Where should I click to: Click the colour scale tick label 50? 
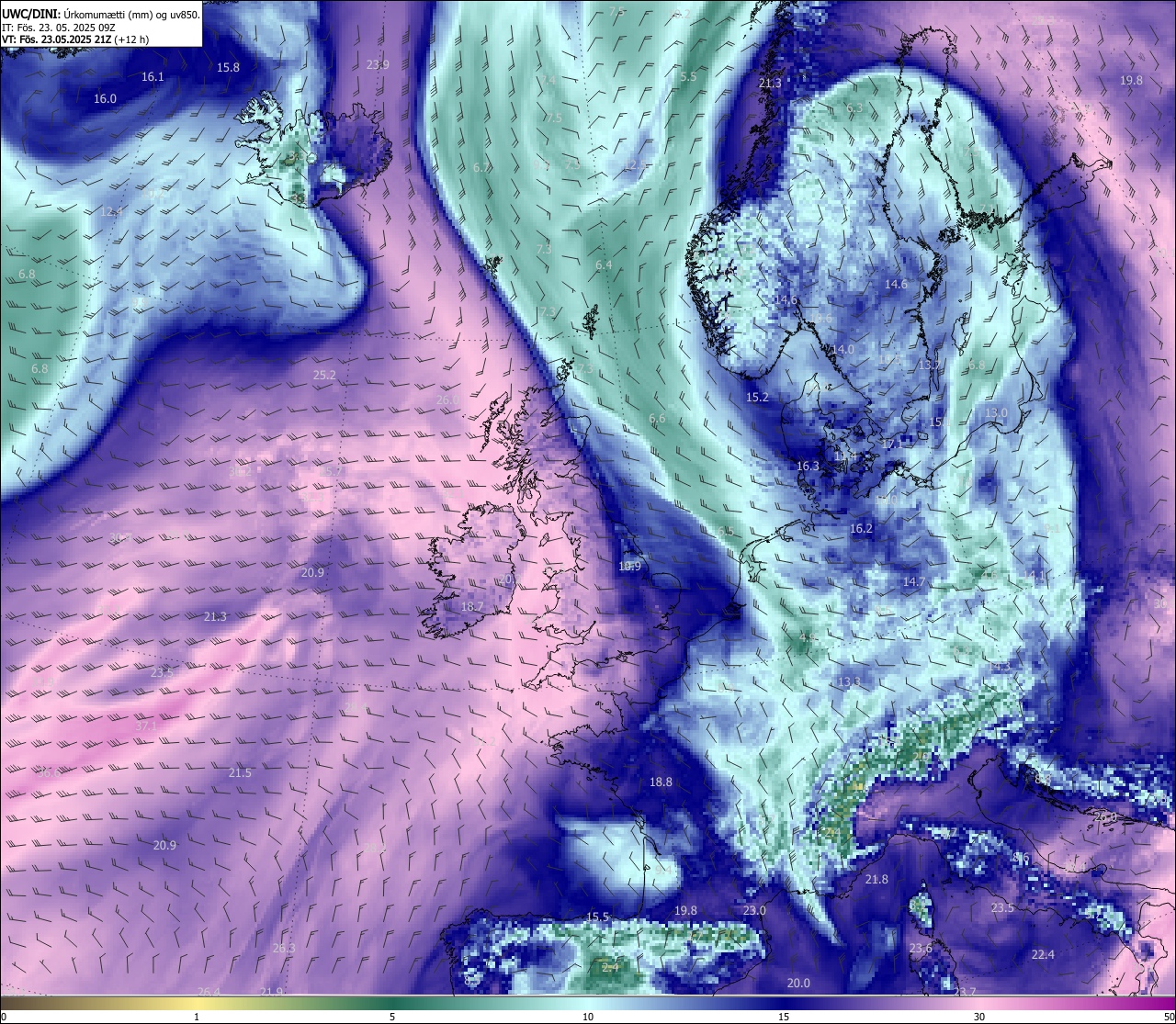1168,1017
